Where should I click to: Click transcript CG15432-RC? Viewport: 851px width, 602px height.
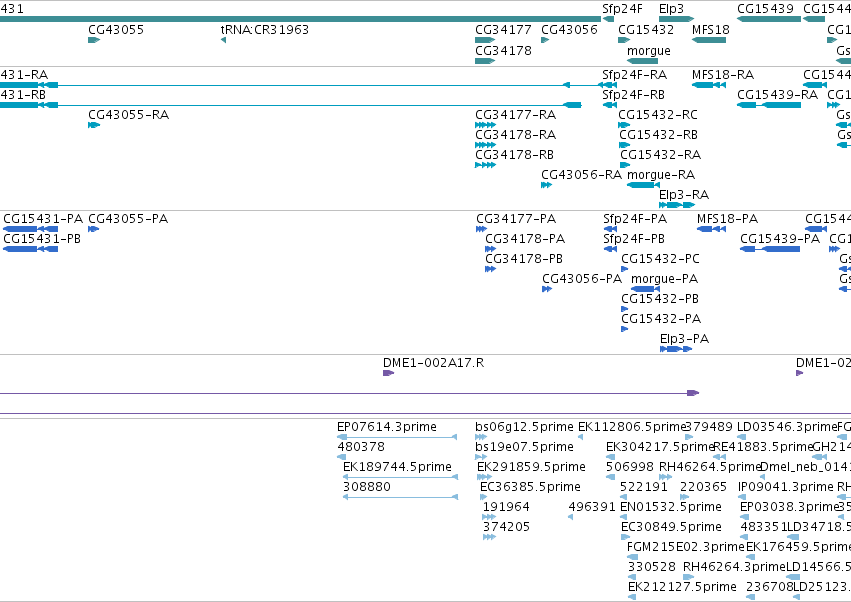658,115
